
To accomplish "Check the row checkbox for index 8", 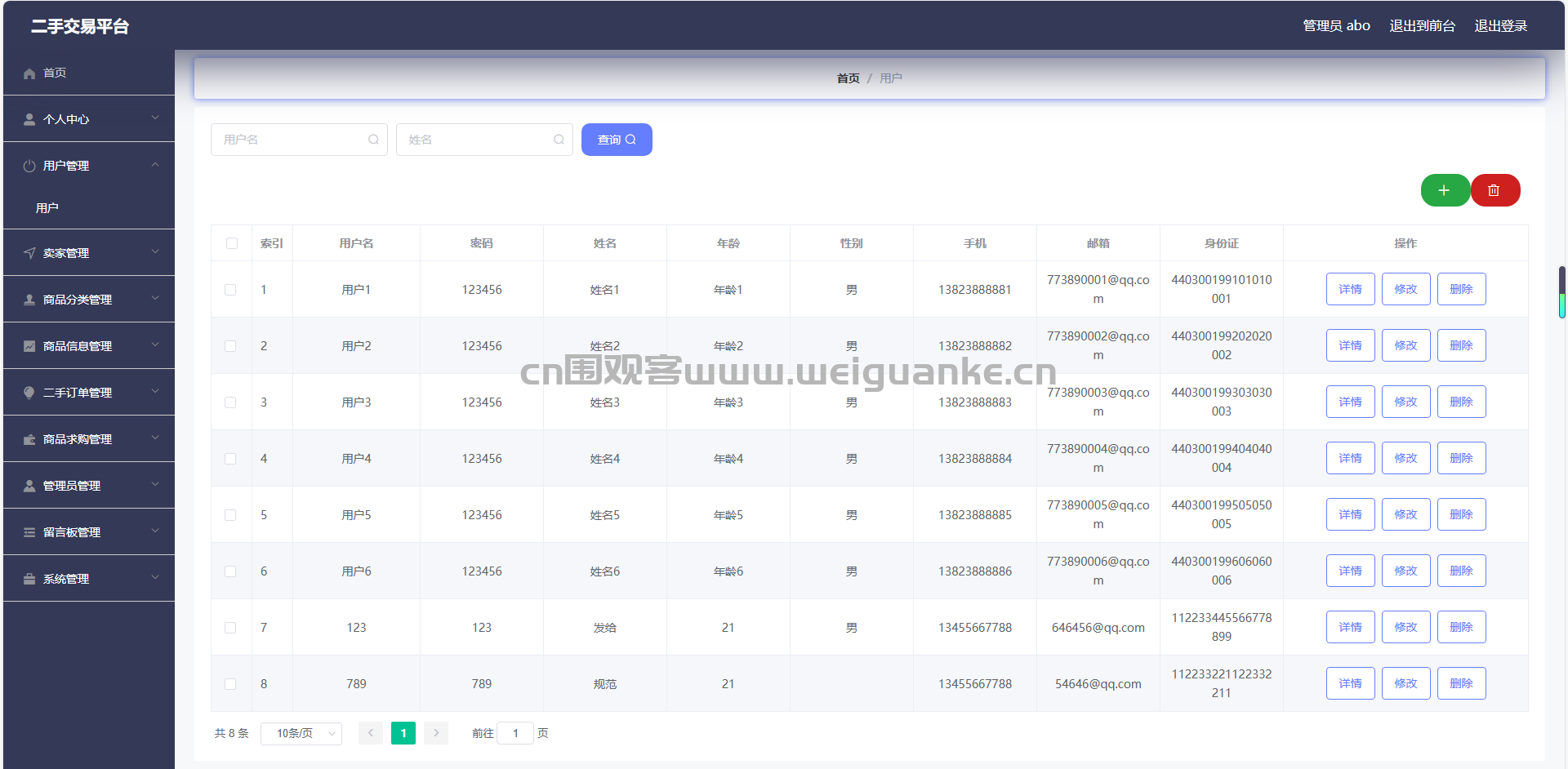I will tap(230, 684).
